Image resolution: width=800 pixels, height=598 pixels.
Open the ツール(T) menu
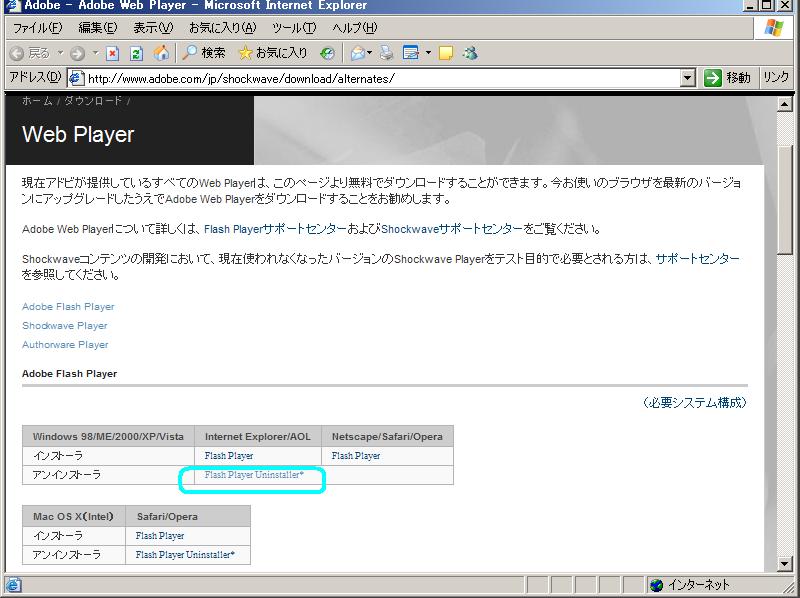click(x=294, y=28)
